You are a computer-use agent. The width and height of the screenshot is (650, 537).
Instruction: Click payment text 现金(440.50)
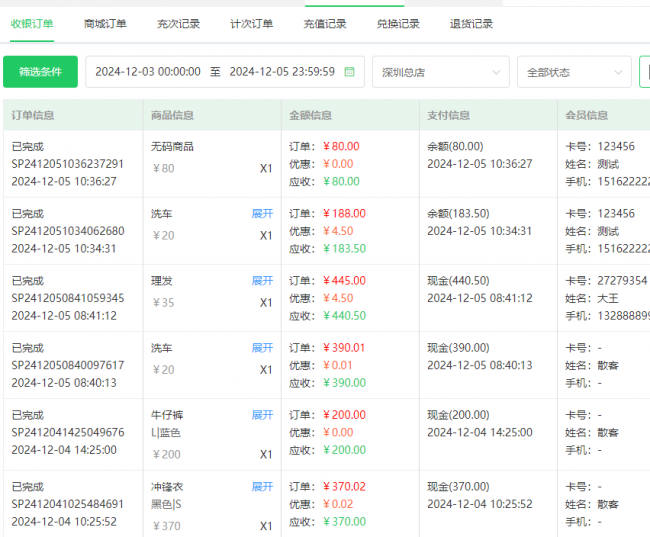tap(458, 281)
